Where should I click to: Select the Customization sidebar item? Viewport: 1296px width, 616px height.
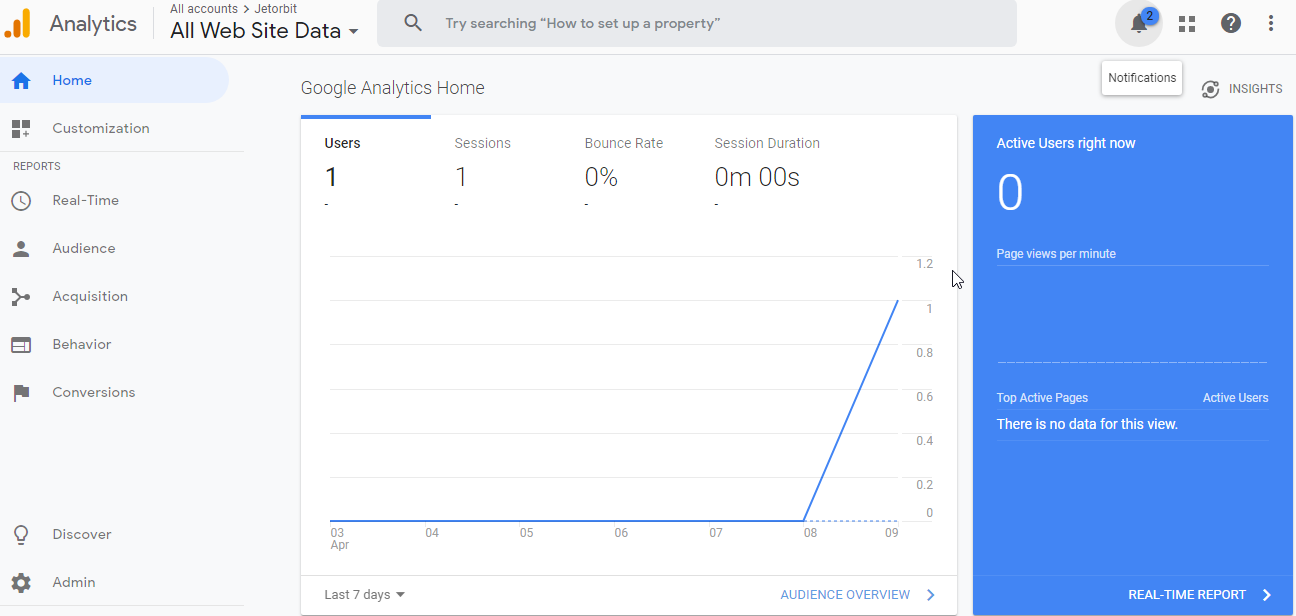pyautogui.click(x=100, y=128)
